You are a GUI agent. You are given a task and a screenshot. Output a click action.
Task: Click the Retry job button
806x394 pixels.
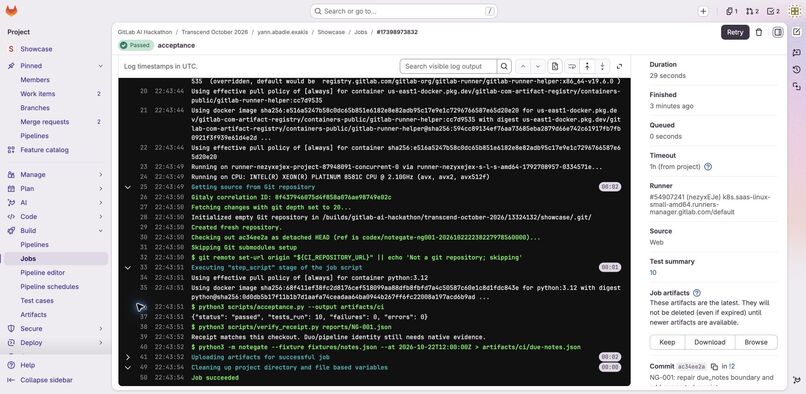click(735, 32)
